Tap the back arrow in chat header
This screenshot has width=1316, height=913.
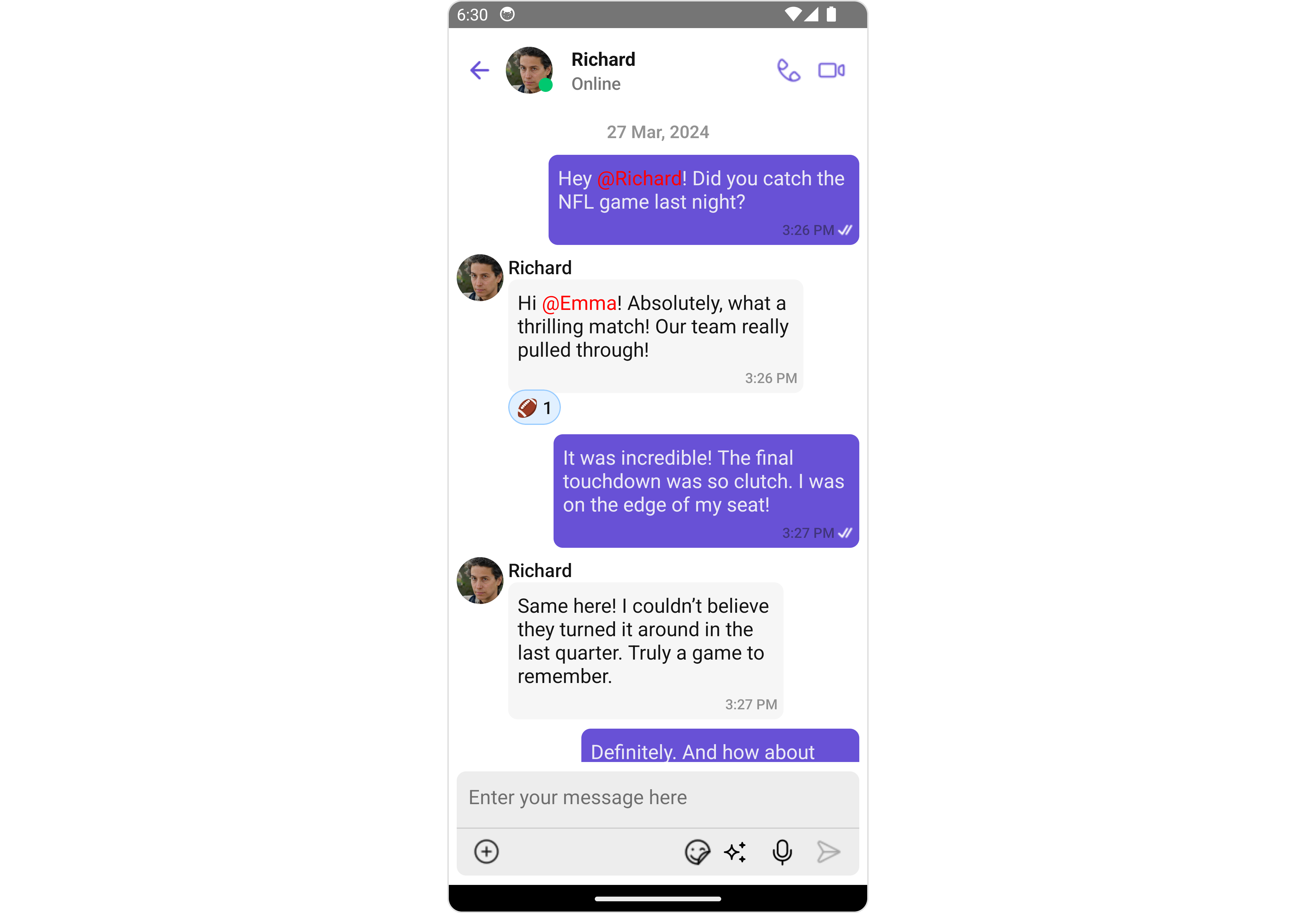pos(479,70)
